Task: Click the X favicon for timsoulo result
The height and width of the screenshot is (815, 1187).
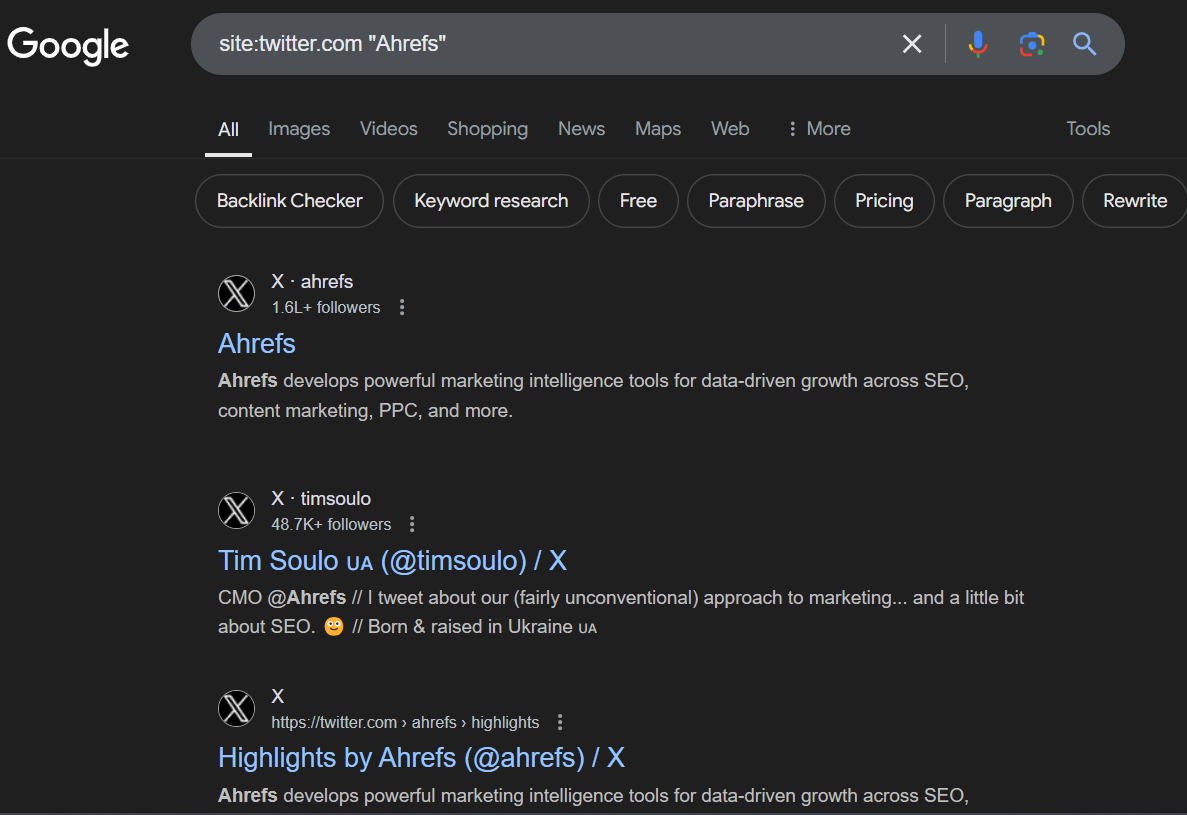Action: coord(236,511)
